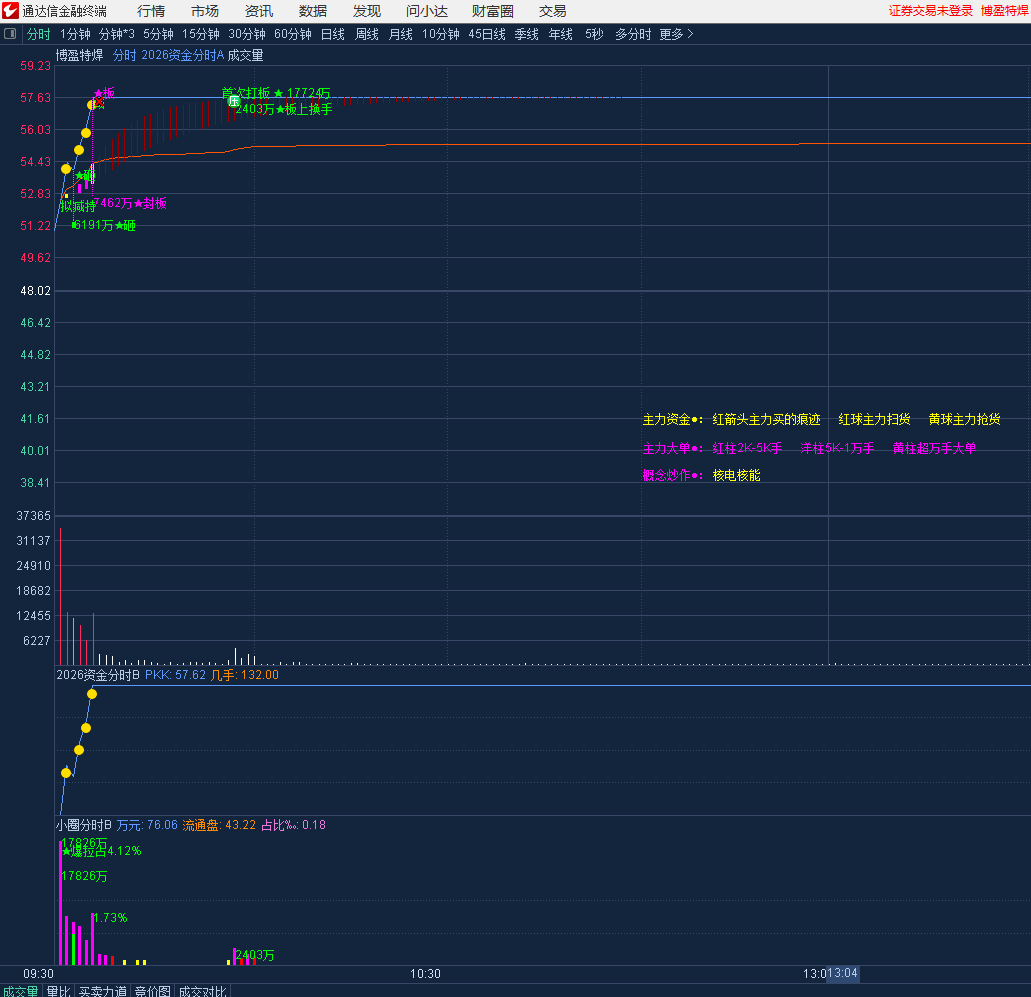Switch to the 买卖力道 tab
Image resolution: width=1031 pixels, height=997 pixels.
[x=100, y=989]
